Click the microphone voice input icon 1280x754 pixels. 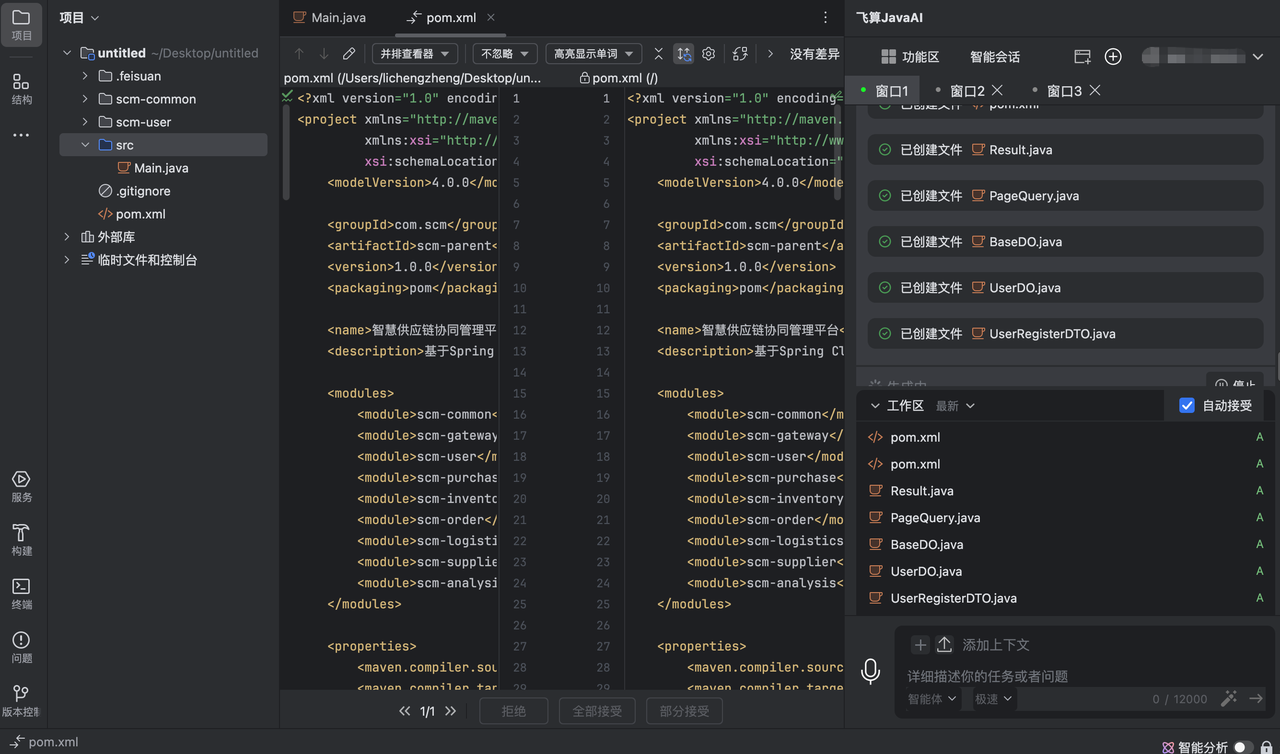871,671
